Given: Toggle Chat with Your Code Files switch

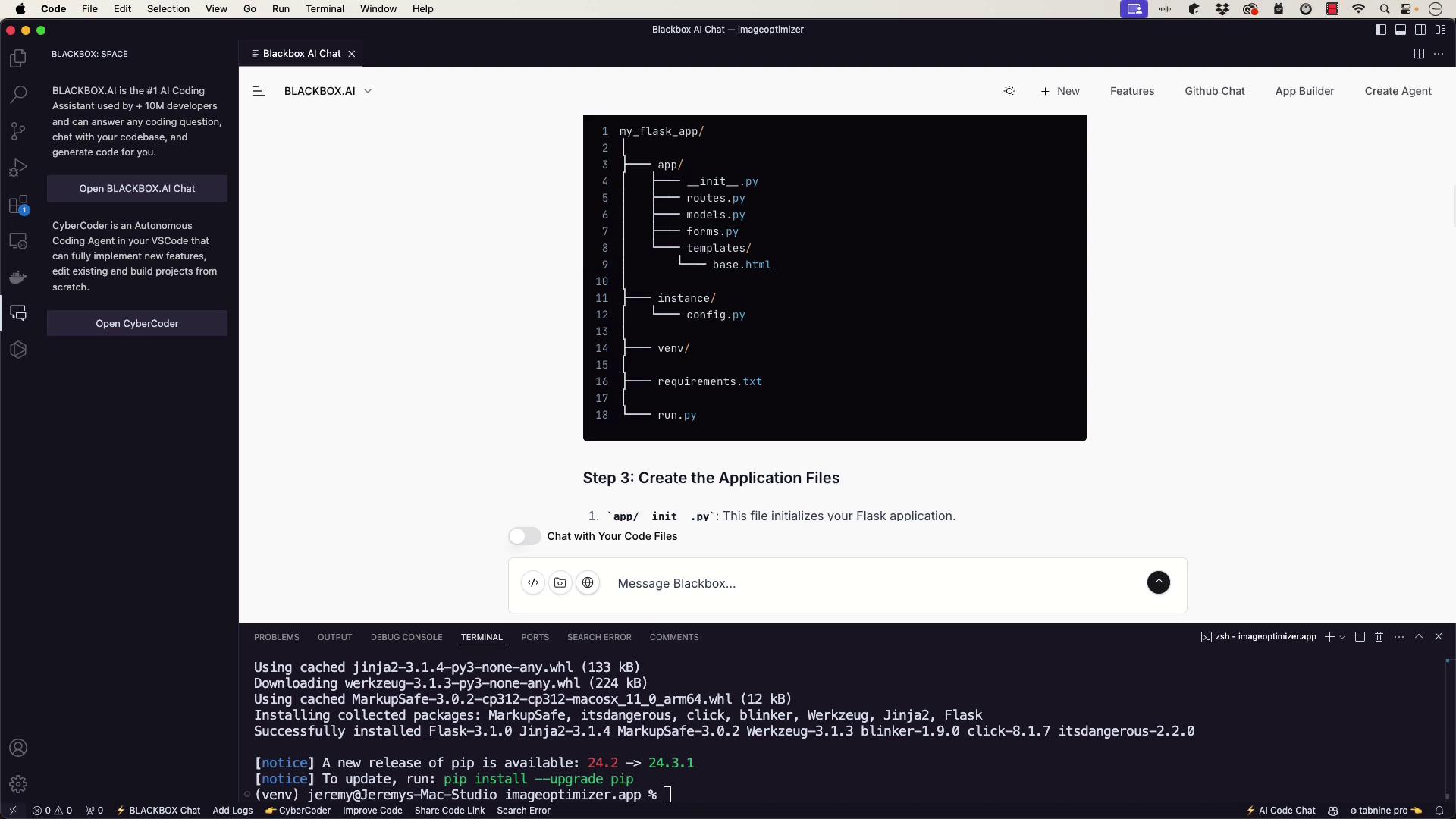Looking at the screenshot, I should tap(524, 536).
